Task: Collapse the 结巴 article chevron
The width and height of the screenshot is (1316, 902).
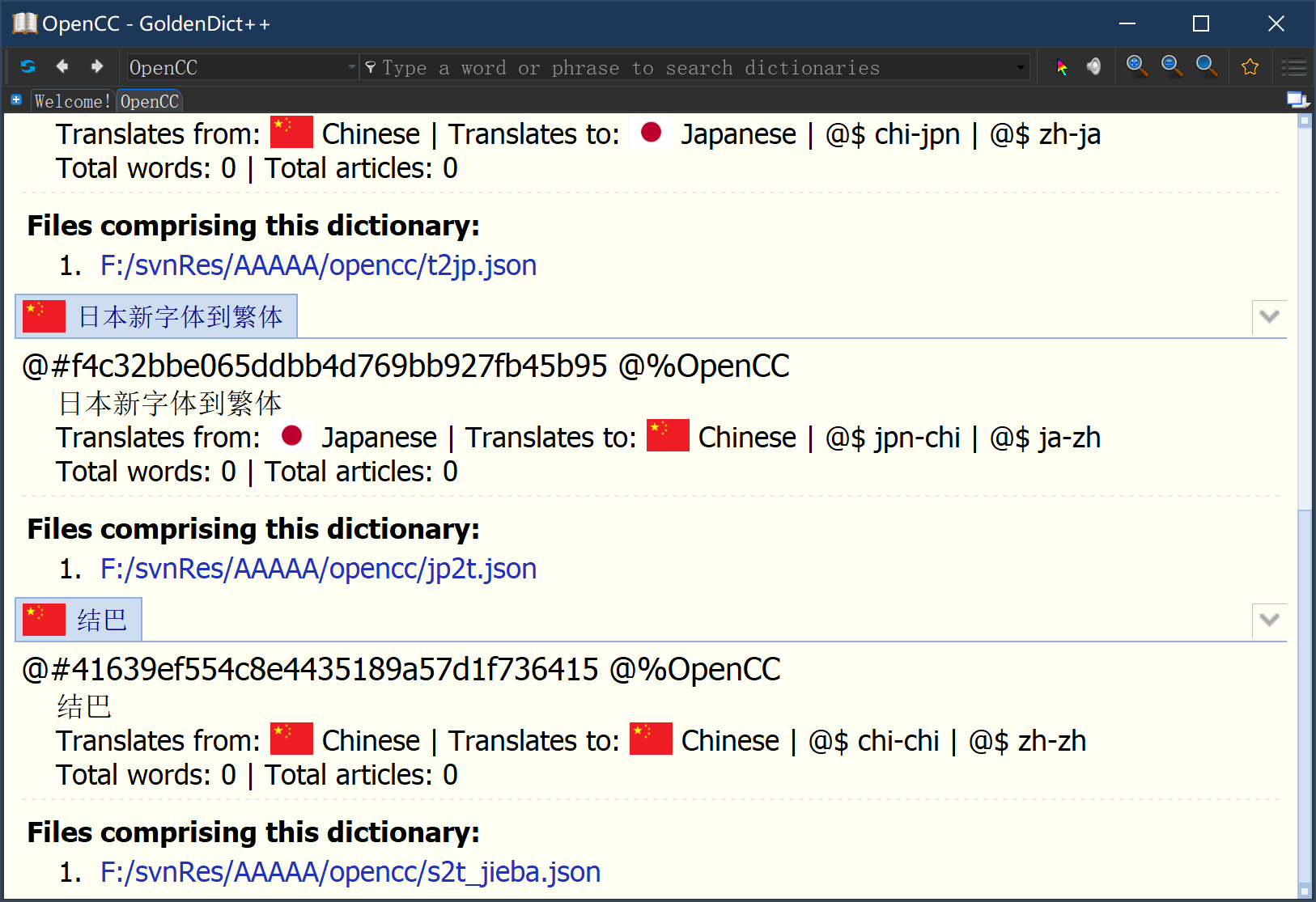Action: click(x=1269, y=620)
